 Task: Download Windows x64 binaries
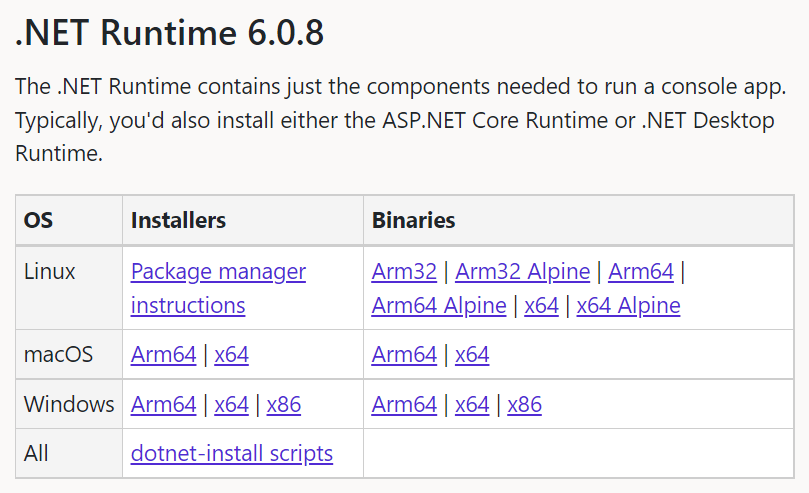pyautogui.click(x=472, y=405)
